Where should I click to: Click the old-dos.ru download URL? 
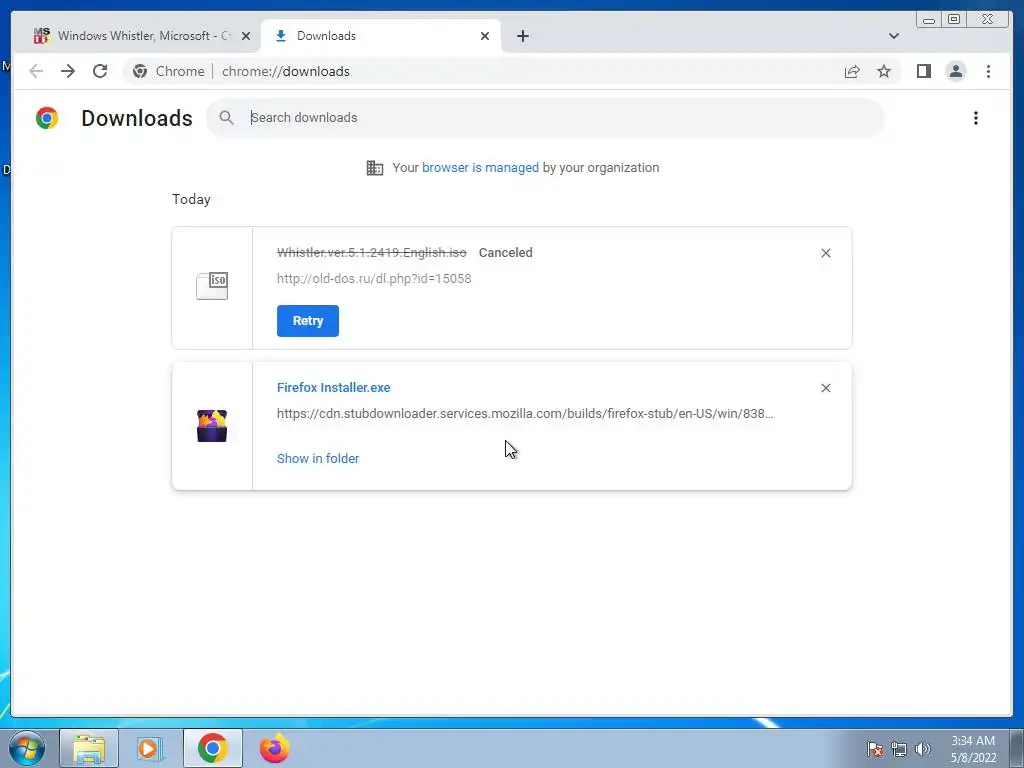pyautogui.click(x=374, y=279)
